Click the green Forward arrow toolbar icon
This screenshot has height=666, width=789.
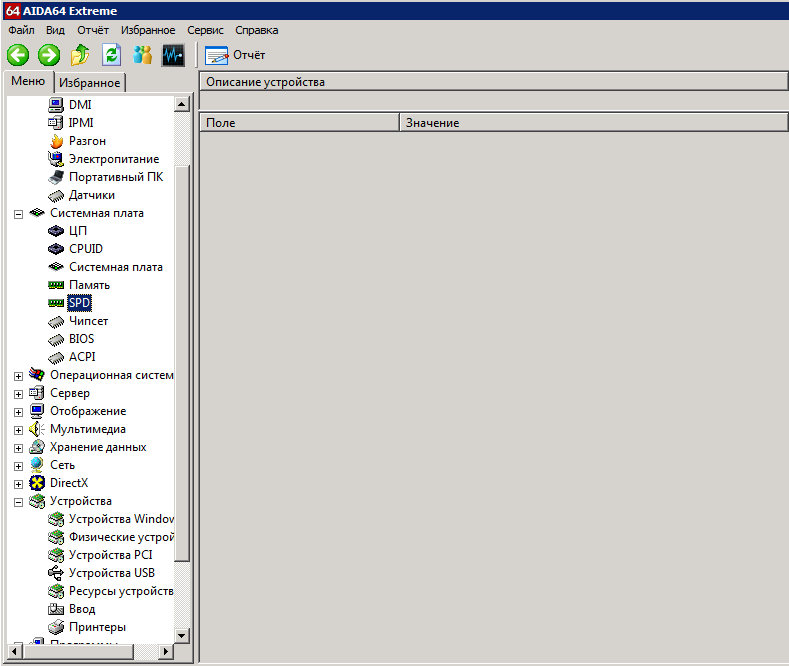pos(49,55)
